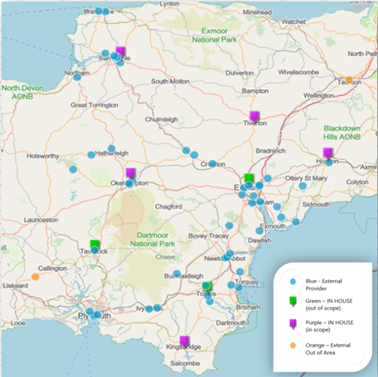Click purple marker icon in the legend
Screen dimensions: 378x377
[293, 323]
